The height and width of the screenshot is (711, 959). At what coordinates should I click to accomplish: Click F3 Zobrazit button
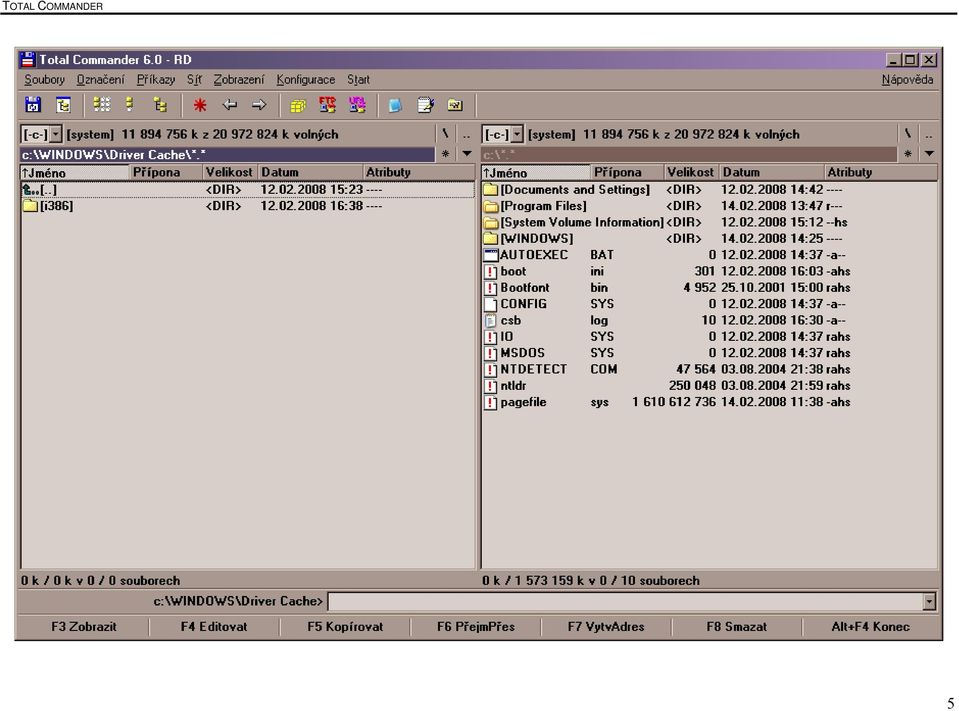coord(84,627)
